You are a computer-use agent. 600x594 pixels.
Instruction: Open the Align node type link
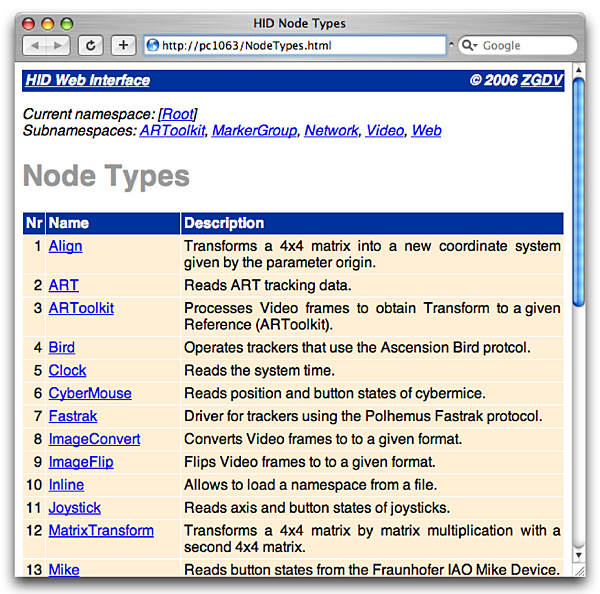[65, 246]
